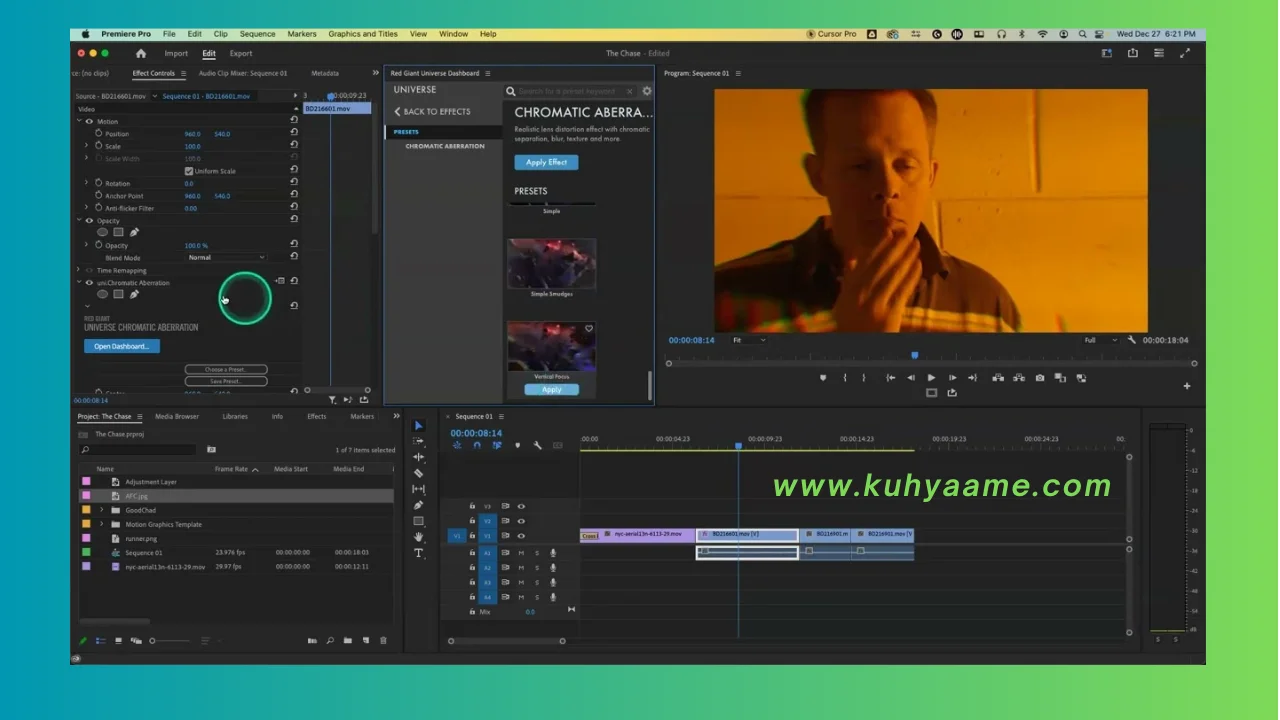The width and height of the screenshot is (1280, 720).
Task: Open the Program monitor button editor plus
Action: [x=1187, y=386]
